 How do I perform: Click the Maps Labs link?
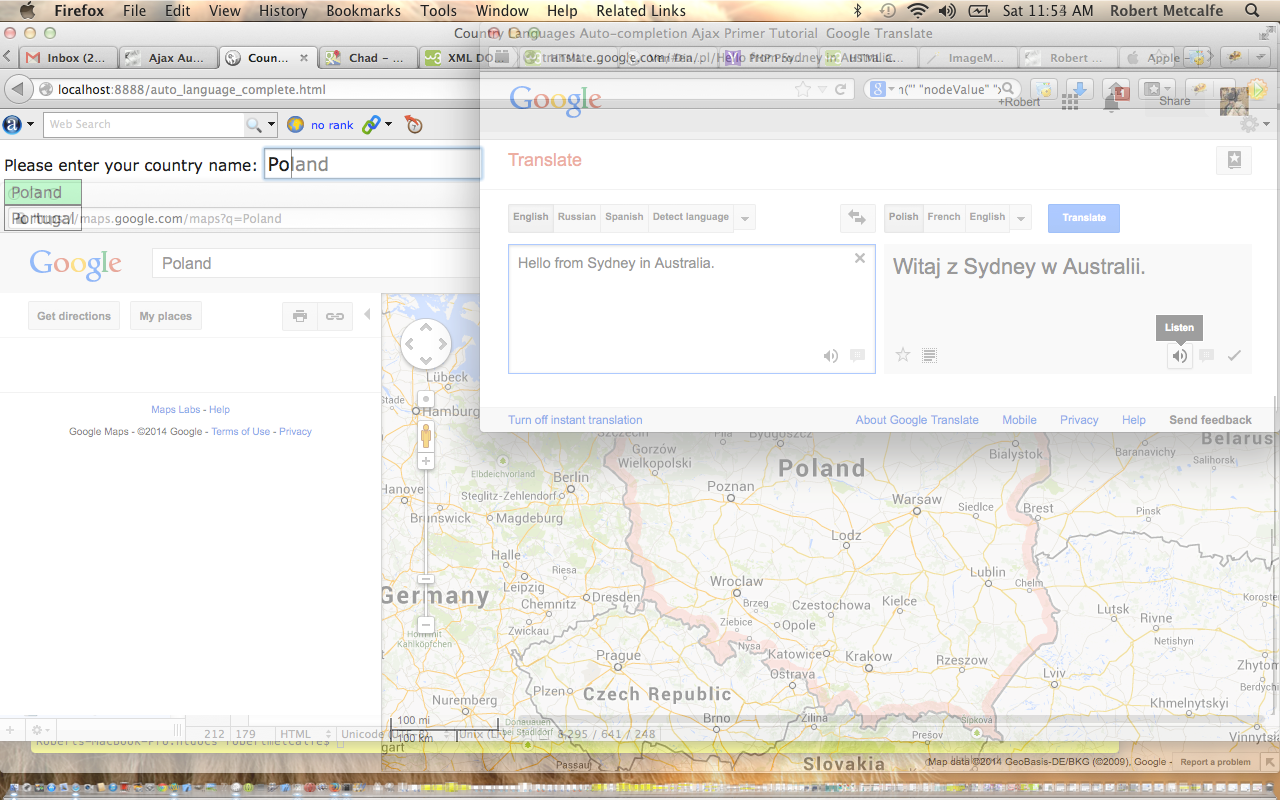point(176,410)
